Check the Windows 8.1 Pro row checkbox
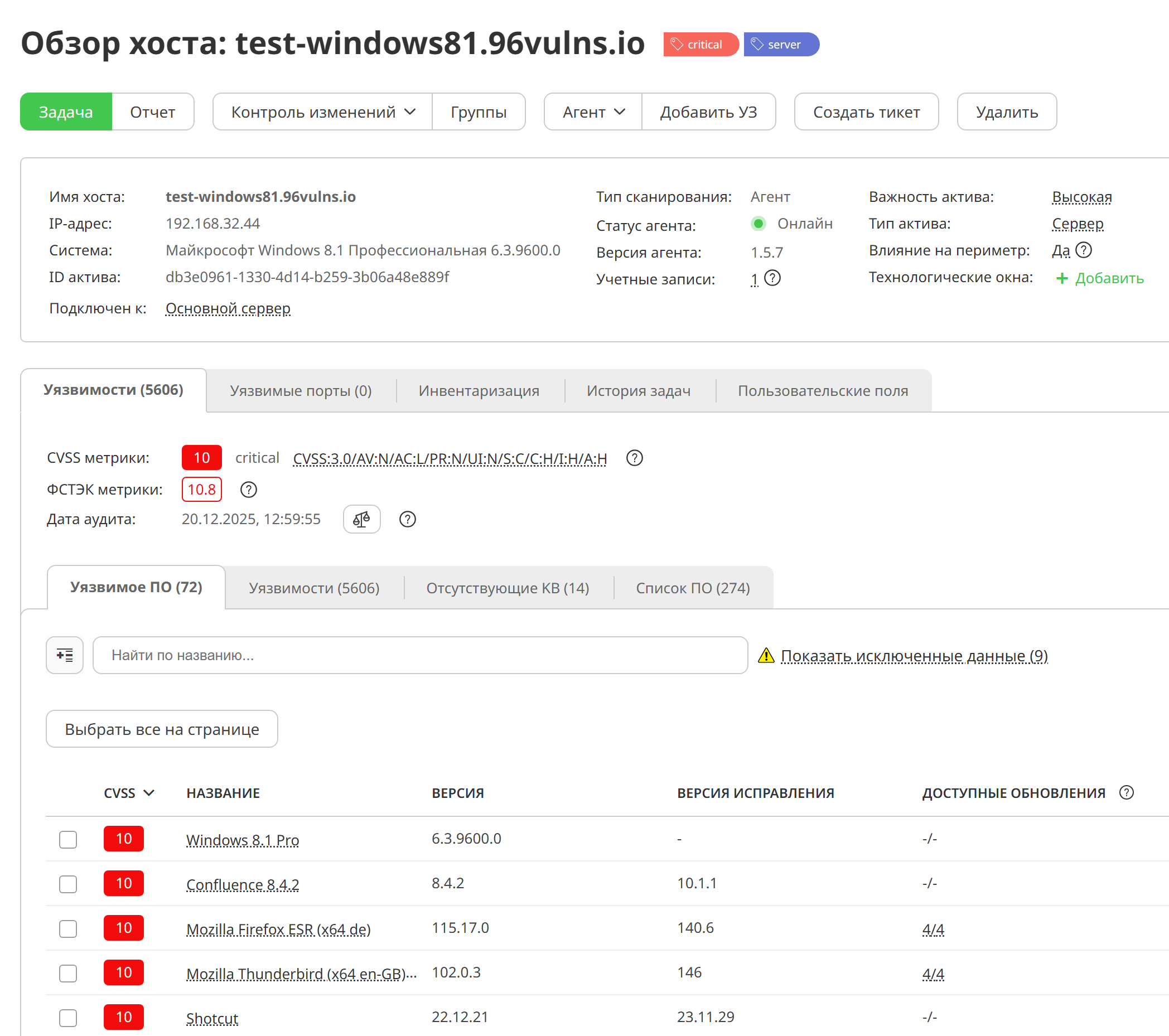Screen dimensions: 1169x1036 68,839
